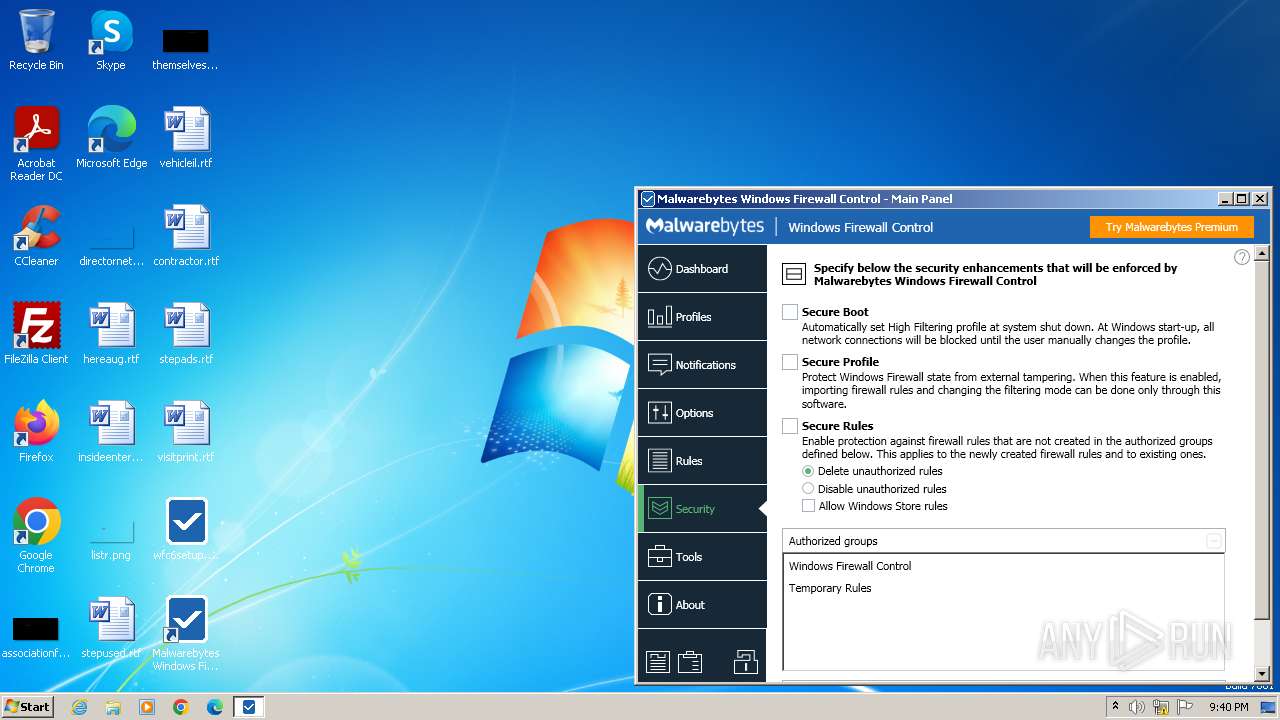Click scrollbar down arrow in Main Panel
1280x720 pixels.
(1262, 674)
